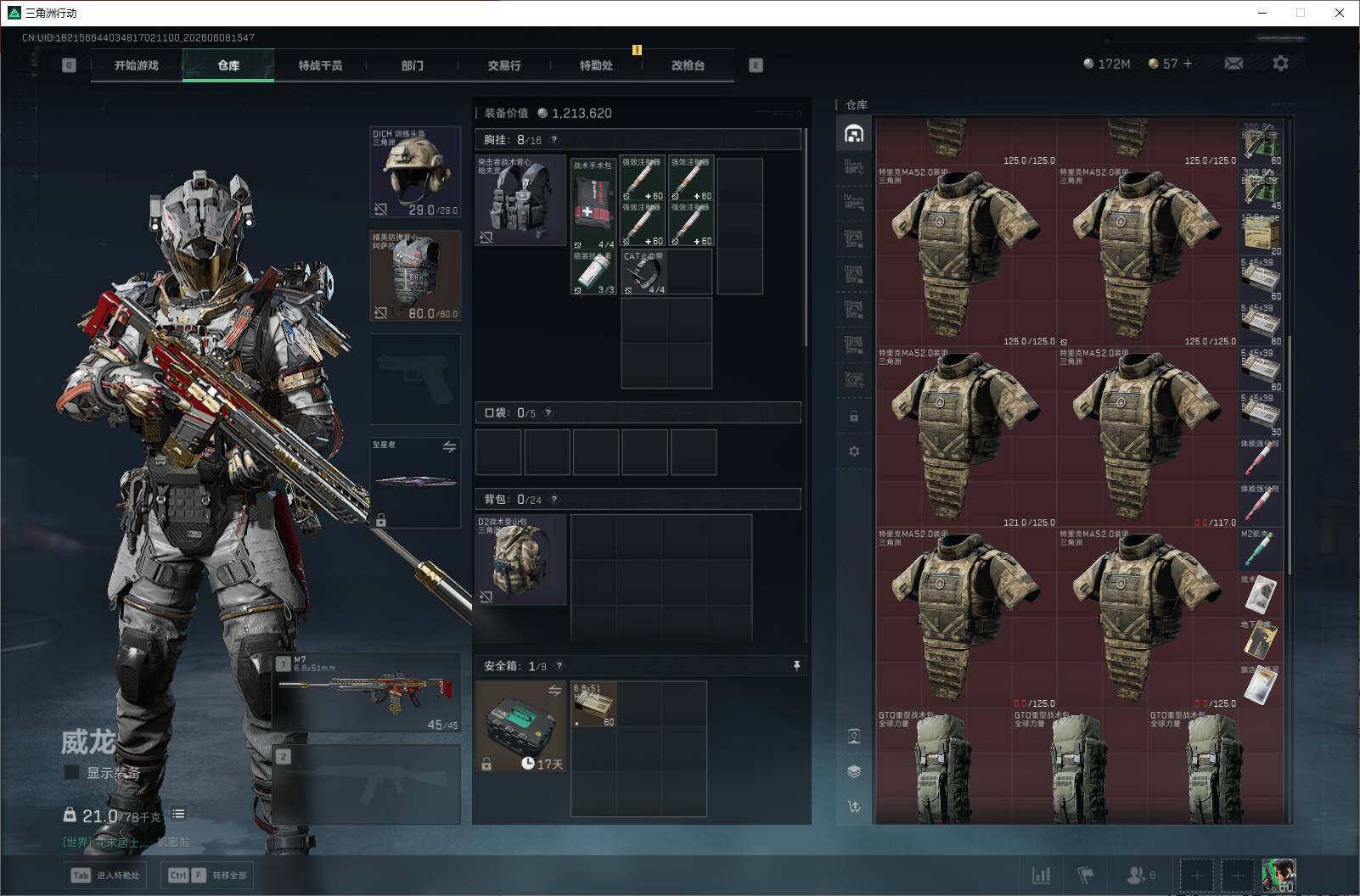The image size is (1360, 896).
Task: Switch to the 仓库 tab
Action: (x=228, y=65)
